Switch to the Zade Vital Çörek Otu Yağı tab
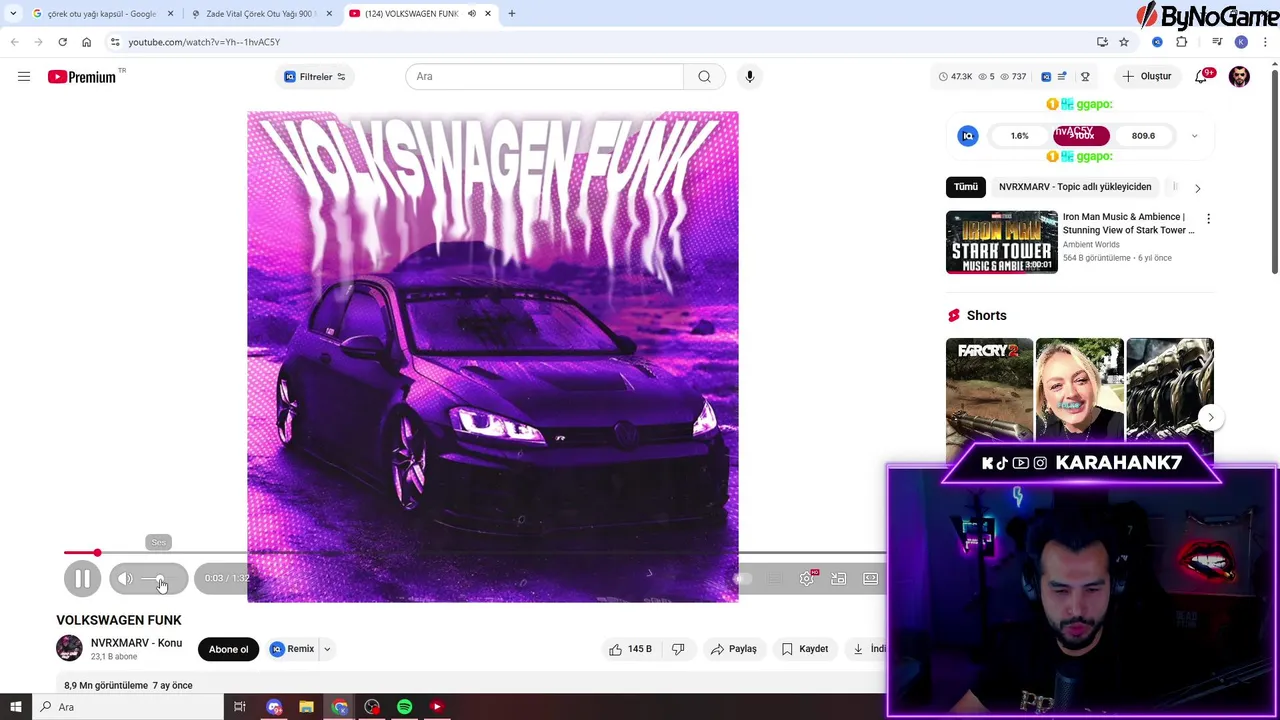Viewport: 1280px width, 720px height. click(x=260, y=14)
